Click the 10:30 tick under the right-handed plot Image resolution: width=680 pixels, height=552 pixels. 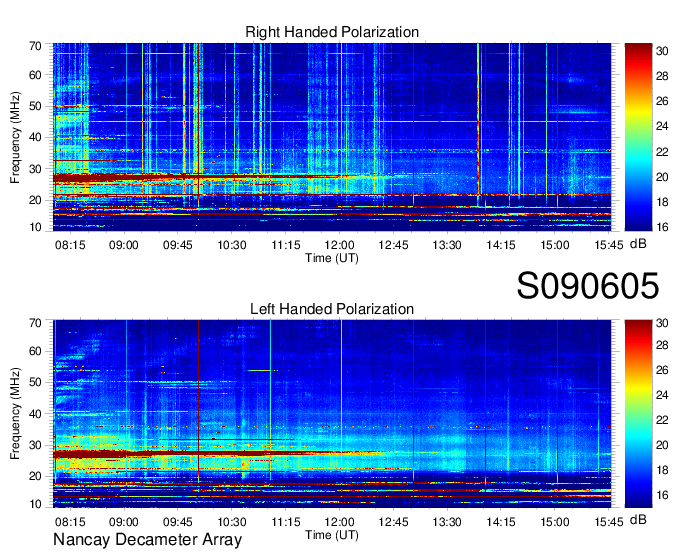point(232,245)
